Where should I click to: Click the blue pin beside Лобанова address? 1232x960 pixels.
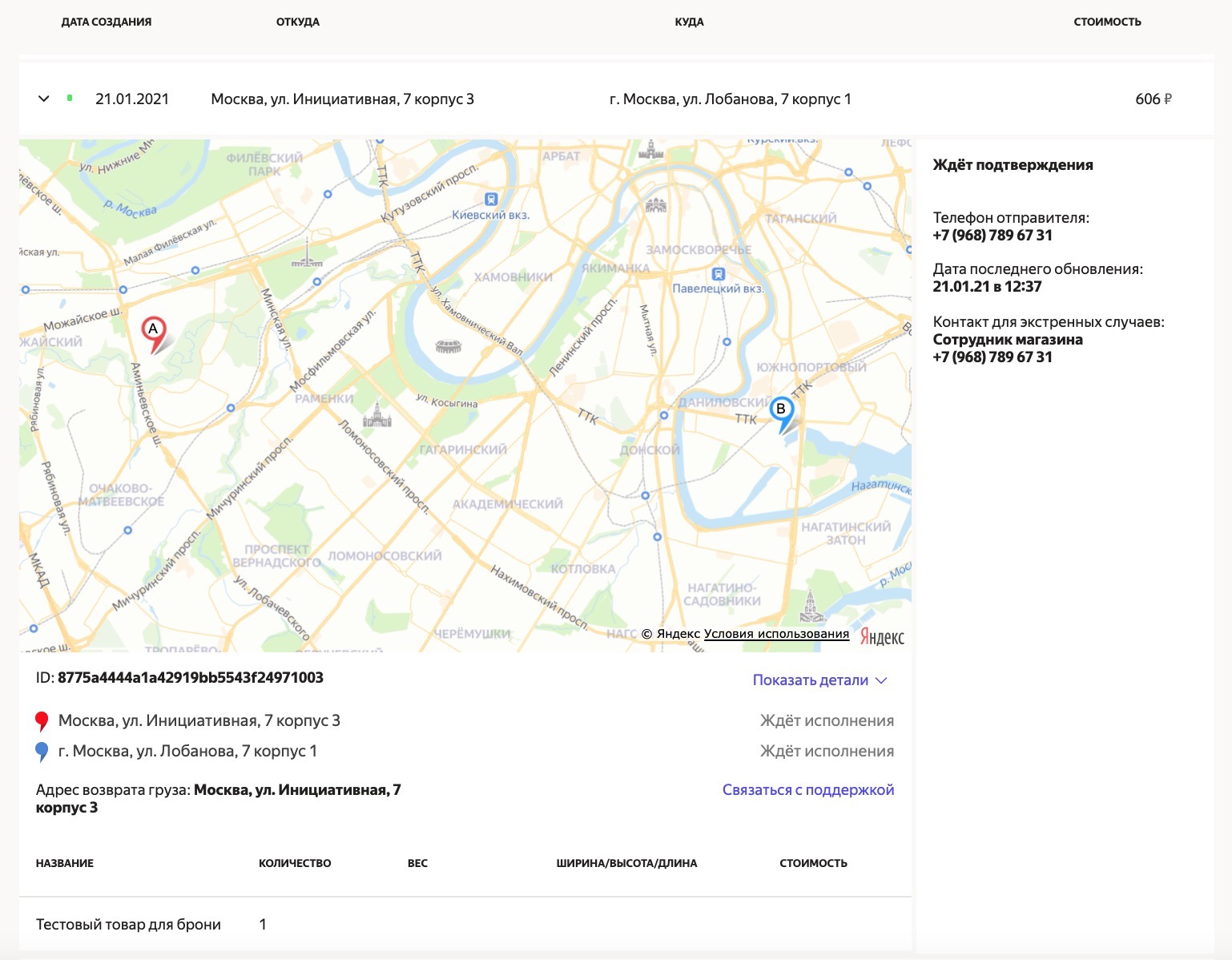(42, 752)
